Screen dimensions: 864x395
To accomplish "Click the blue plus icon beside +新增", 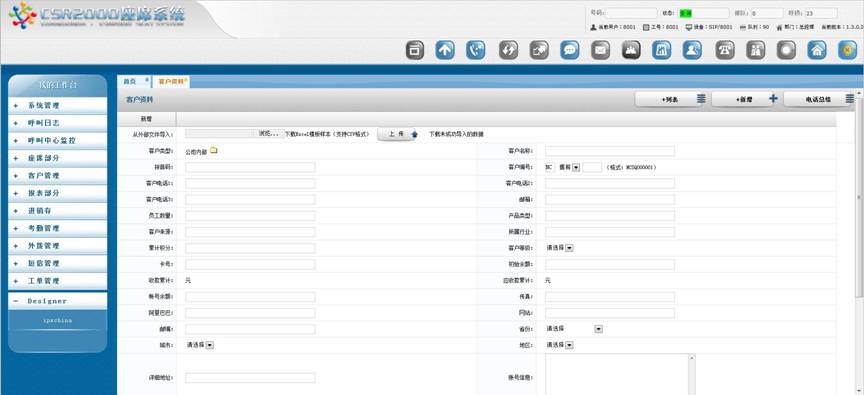I will (774, 99).
